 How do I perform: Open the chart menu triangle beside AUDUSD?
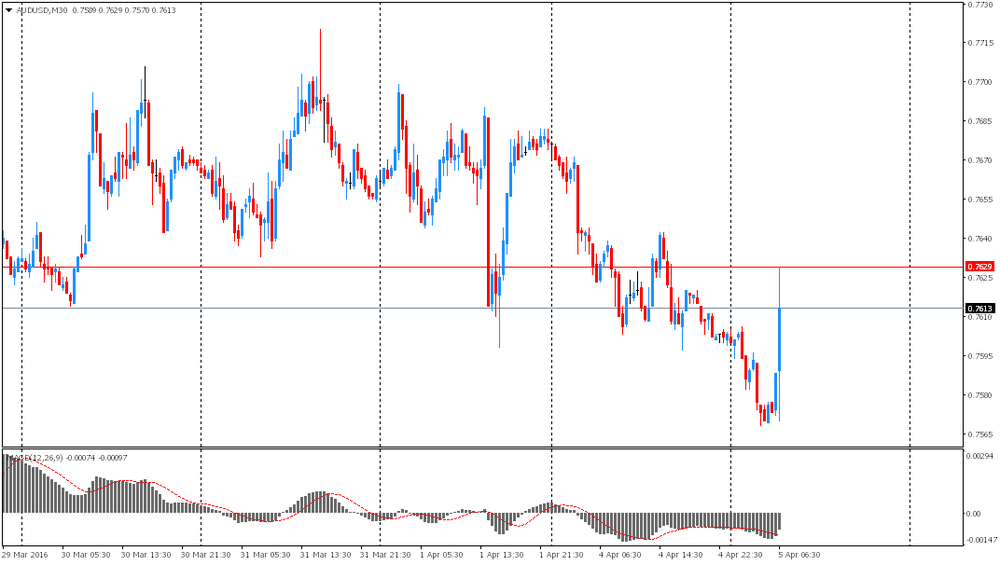tap(8, 10)
